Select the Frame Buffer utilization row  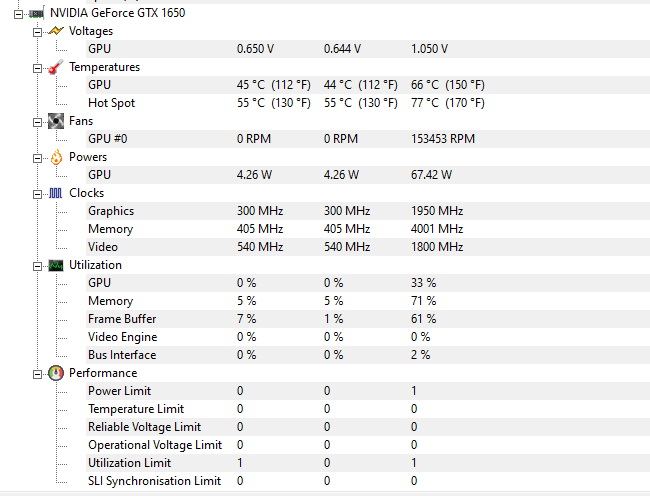click(x=369, y=319)
